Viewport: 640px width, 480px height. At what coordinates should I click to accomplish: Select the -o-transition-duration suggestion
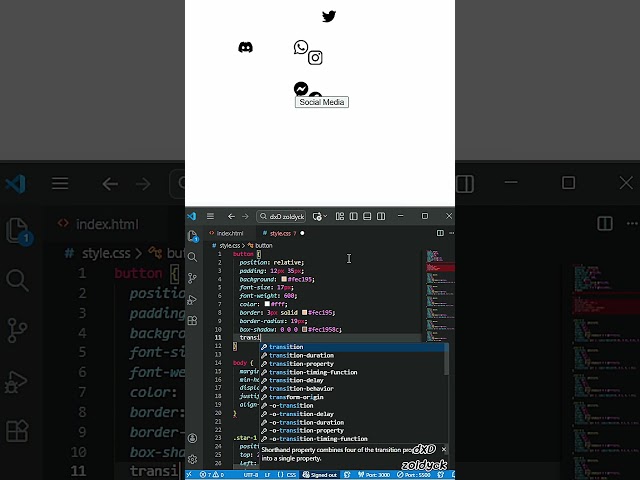[x=354, y=422]
